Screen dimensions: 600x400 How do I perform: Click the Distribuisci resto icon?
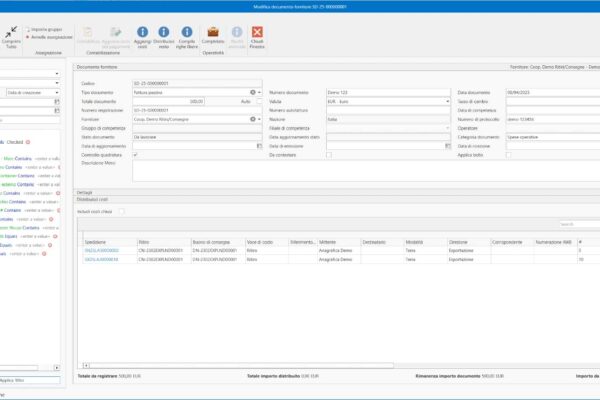(164, 32)
